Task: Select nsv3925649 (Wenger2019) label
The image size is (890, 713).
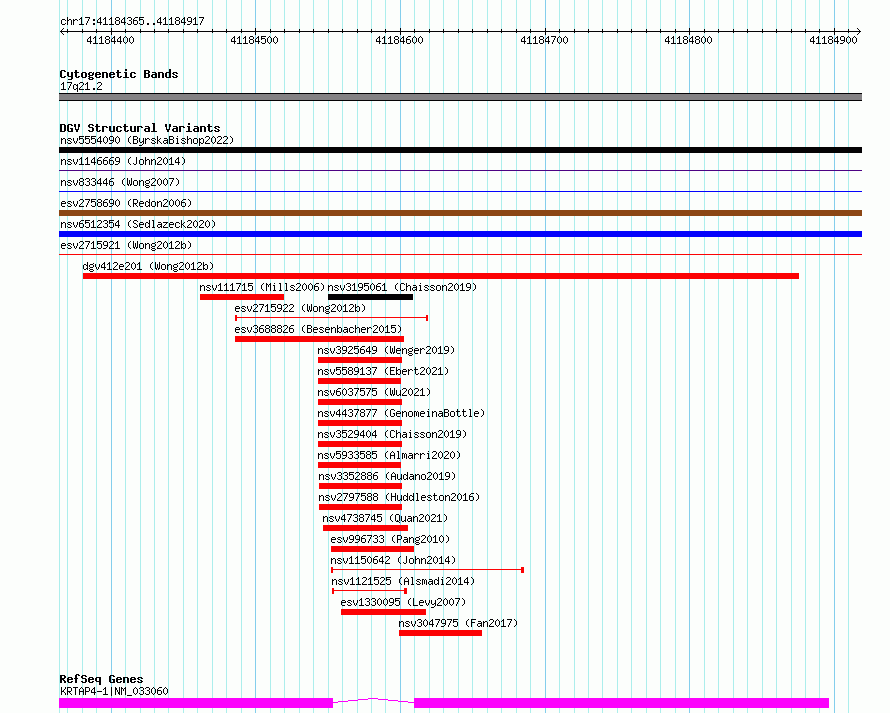Action: coord(387,350)
